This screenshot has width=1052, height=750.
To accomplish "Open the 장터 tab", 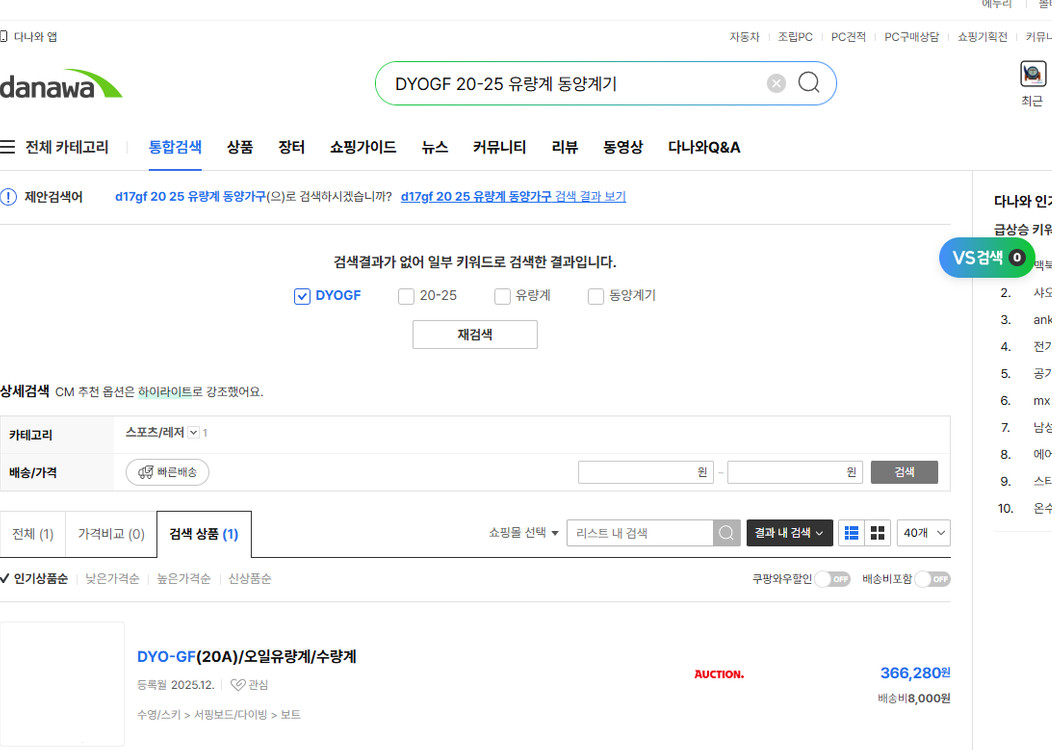I will [291, 147].
